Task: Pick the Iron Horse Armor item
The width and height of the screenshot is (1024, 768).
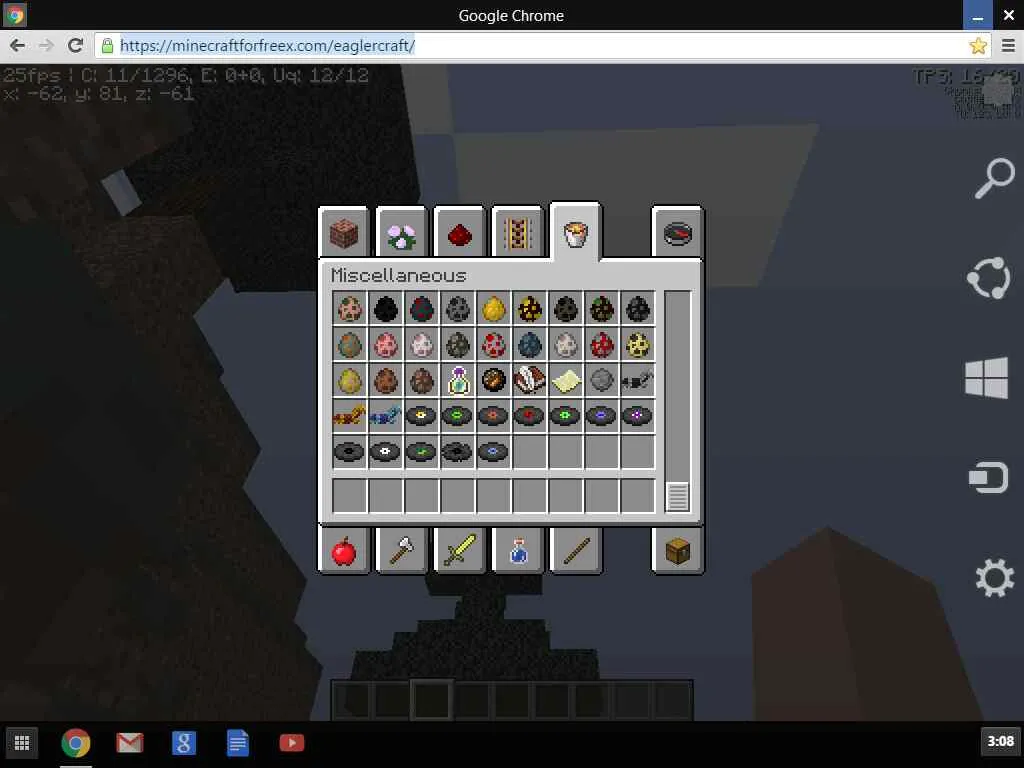Action: coord(637,380)
